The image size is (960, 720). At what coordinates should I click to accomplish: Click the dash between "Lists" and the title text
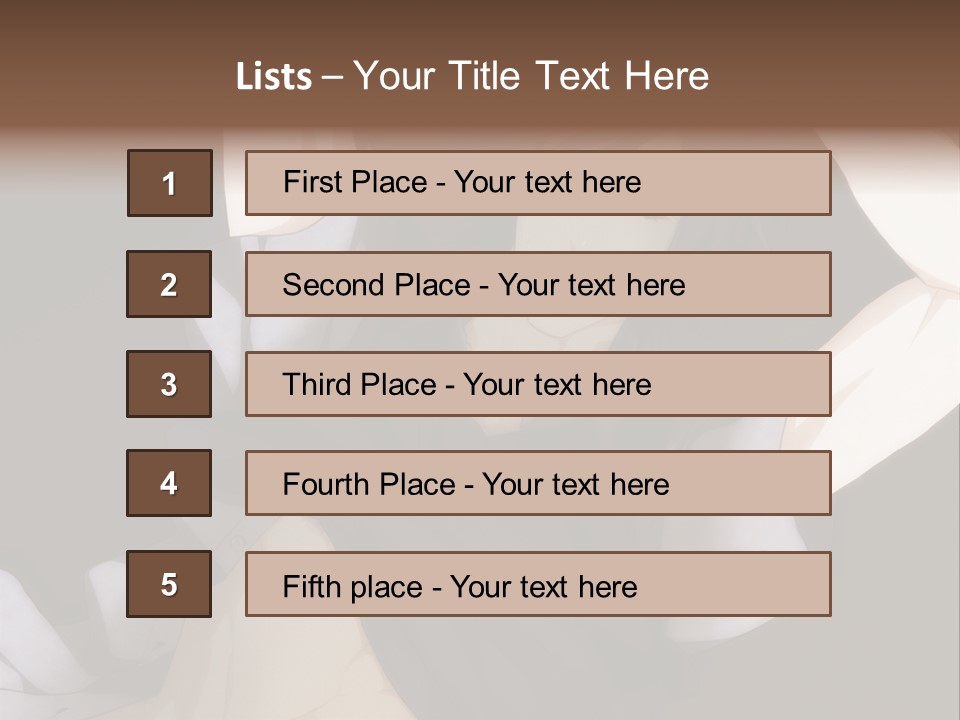[333, 77]
